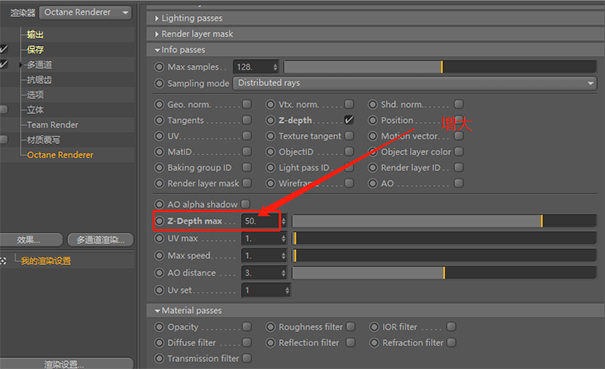Click the Max samples value field

tap(252, 67)
